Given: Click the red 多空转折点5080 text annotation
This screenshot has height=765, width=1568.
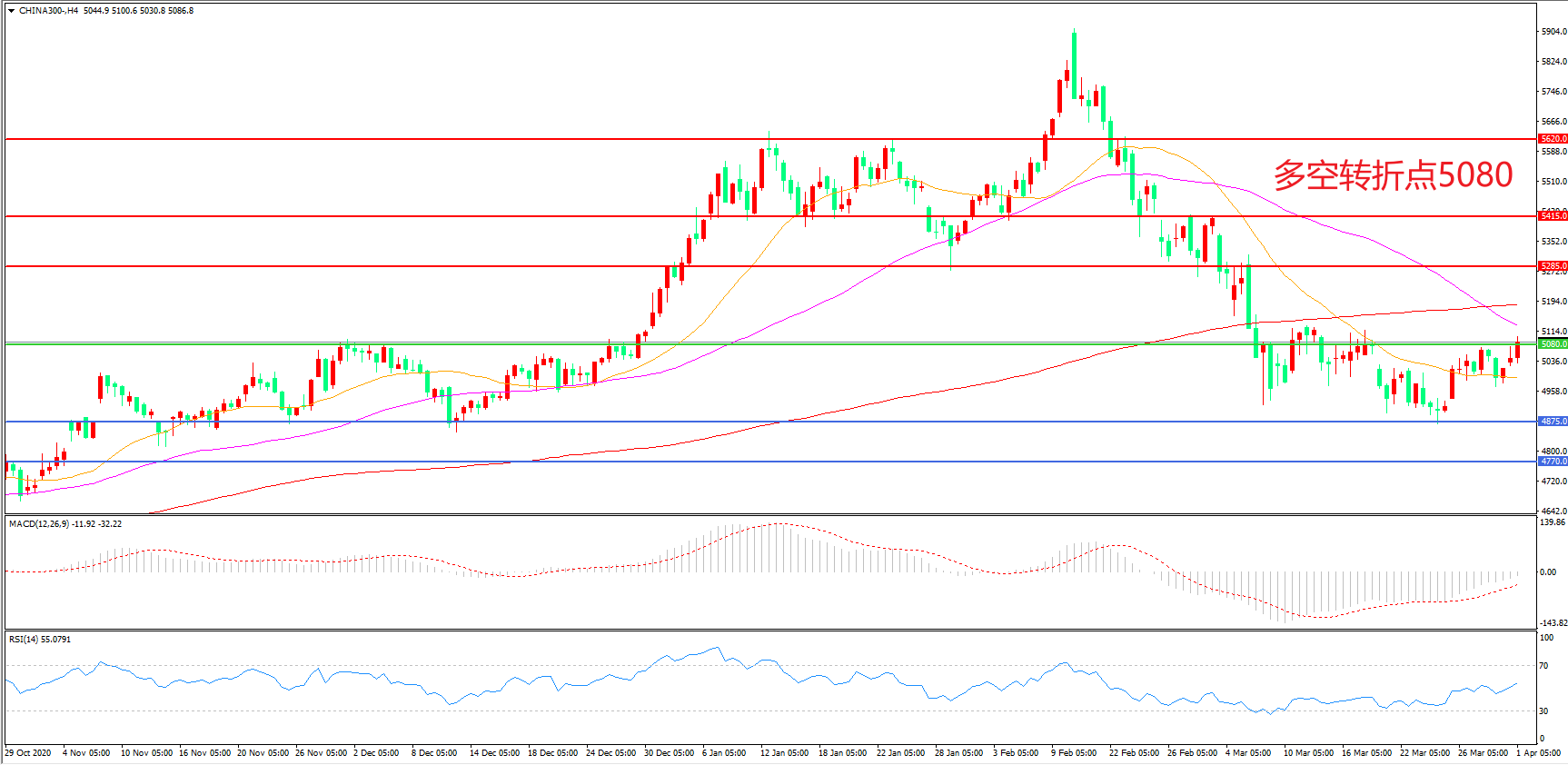Looking at the screenshot, I should coord(1393,174).
